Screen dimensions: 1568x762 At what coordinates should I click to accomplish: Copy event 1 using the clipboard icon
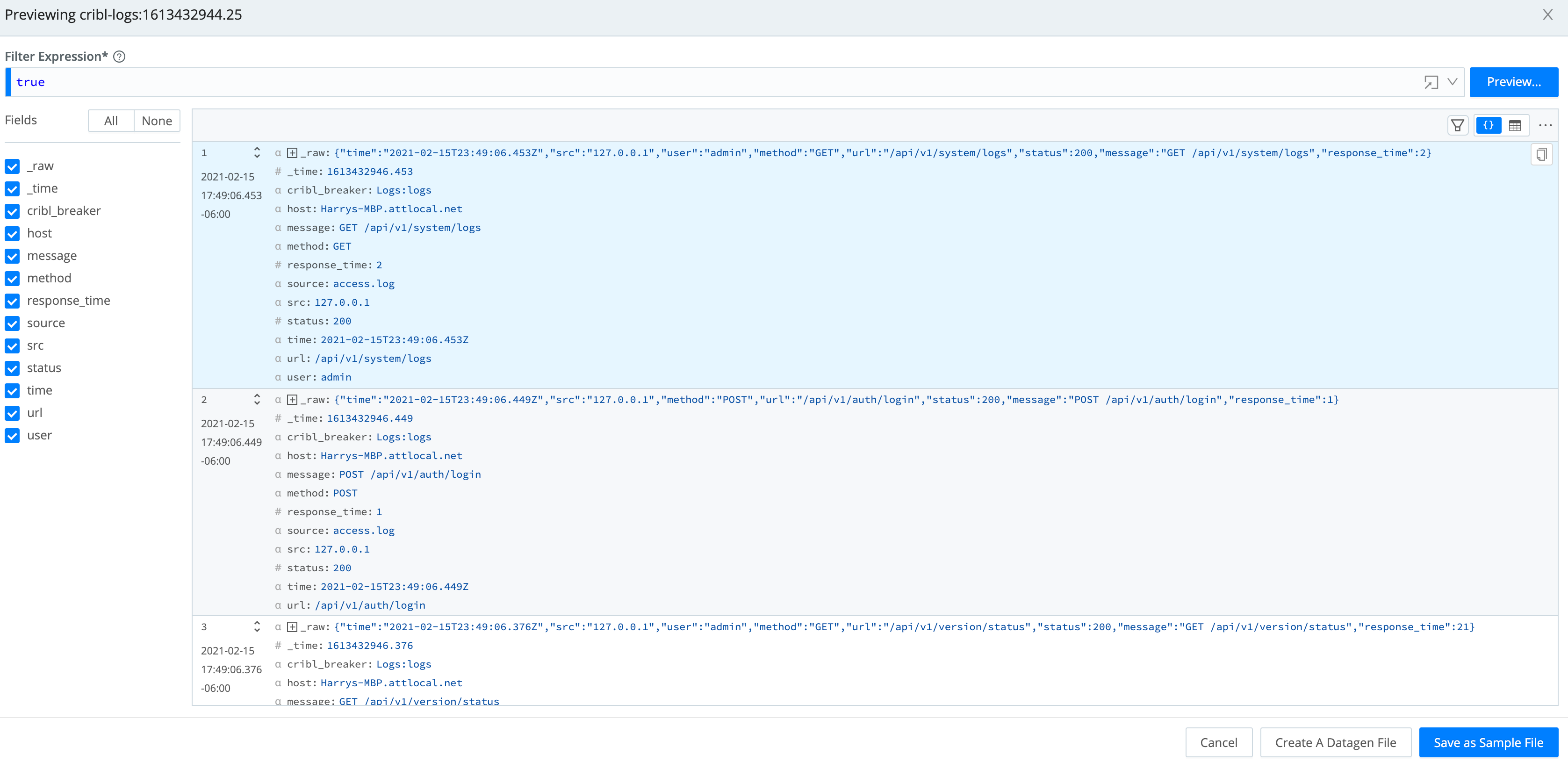point(1541,155)
